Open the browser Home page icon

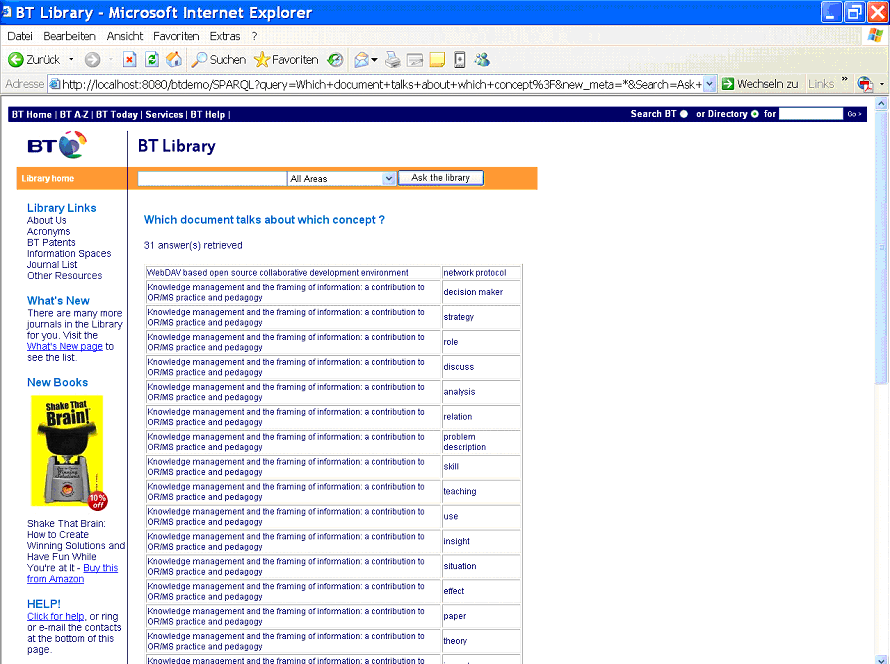[x=173, y=60]
